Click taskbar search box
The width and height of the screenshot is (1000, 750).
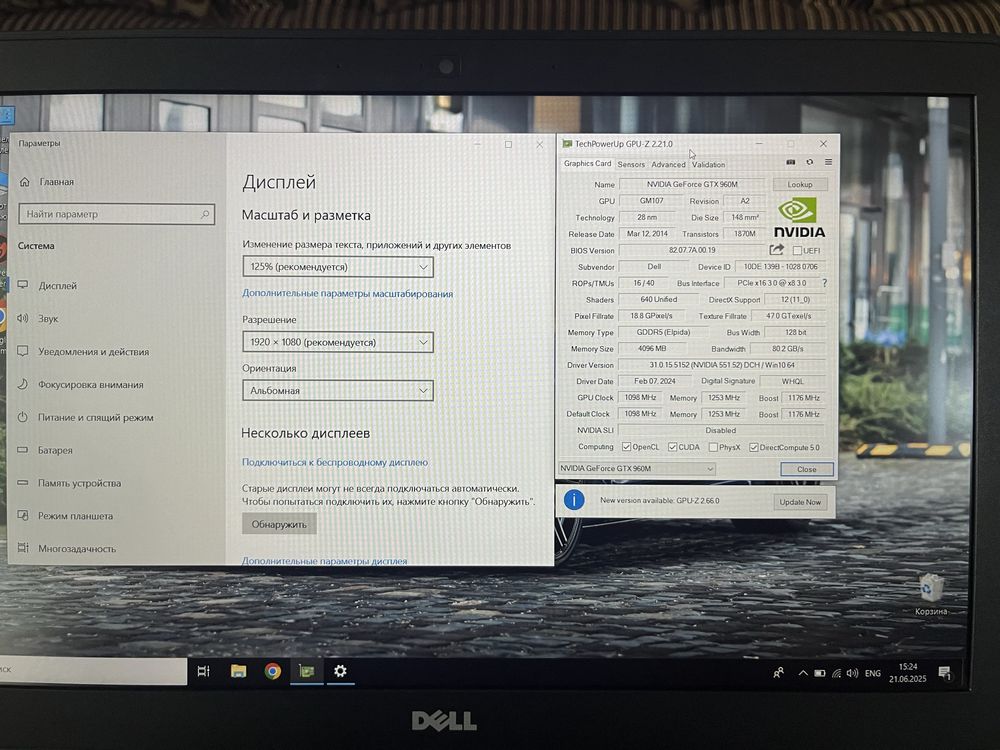tap(93, 670)
